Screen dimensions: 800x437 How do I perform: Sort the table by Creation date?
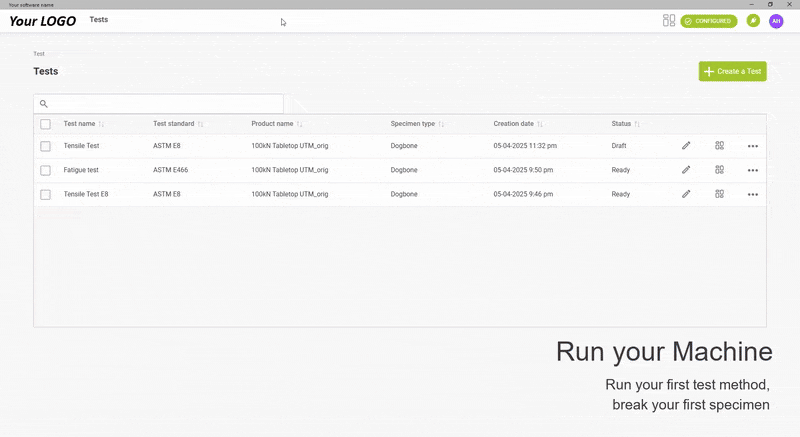pos(540,124)
